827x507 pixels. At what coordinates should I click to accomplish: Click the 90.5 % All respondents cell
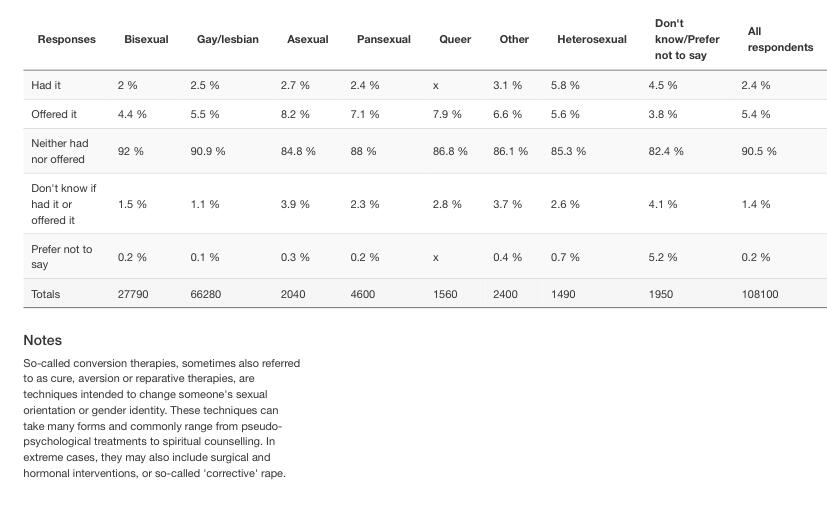(759, 151)
